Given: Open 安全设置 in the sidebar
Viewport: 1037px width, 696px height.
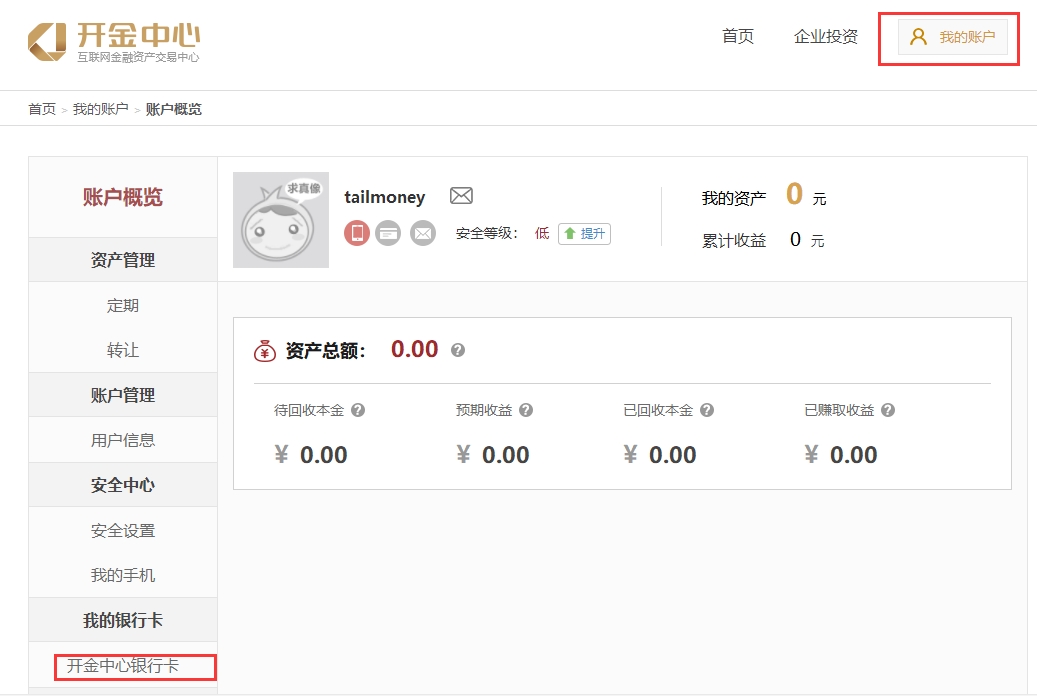Looking at the screenshot, I should coord(123,531).
